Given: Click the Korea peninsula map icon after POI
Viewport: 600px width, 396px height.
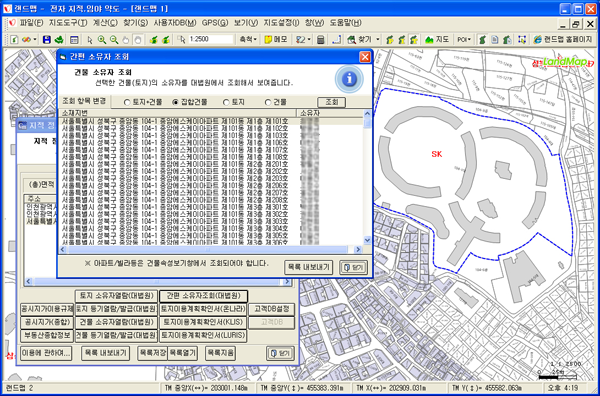Looking at the screenshot, I should (483, 39).
